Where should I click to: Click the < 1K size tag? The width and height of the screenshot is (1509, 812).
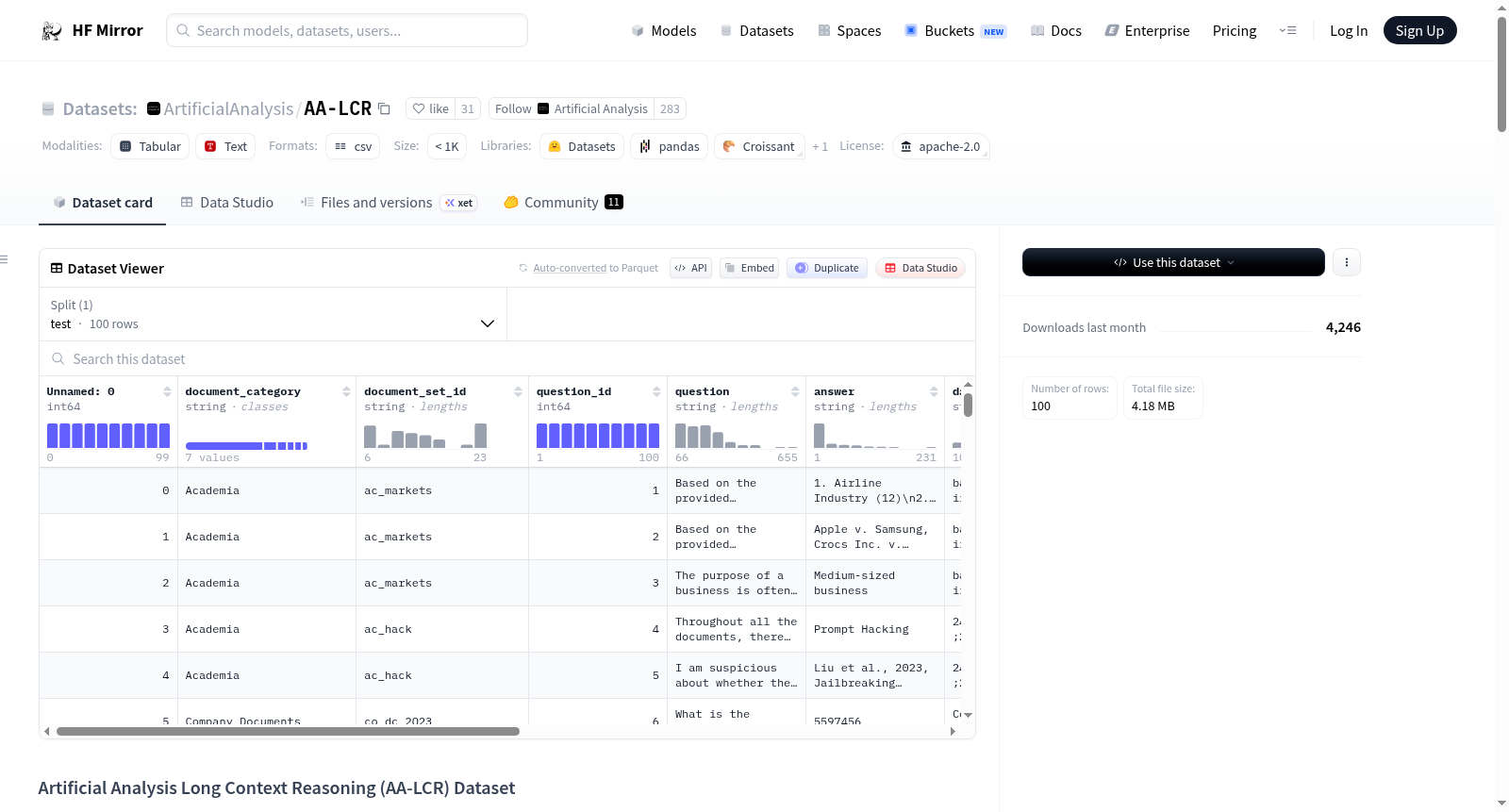point(447,146)
